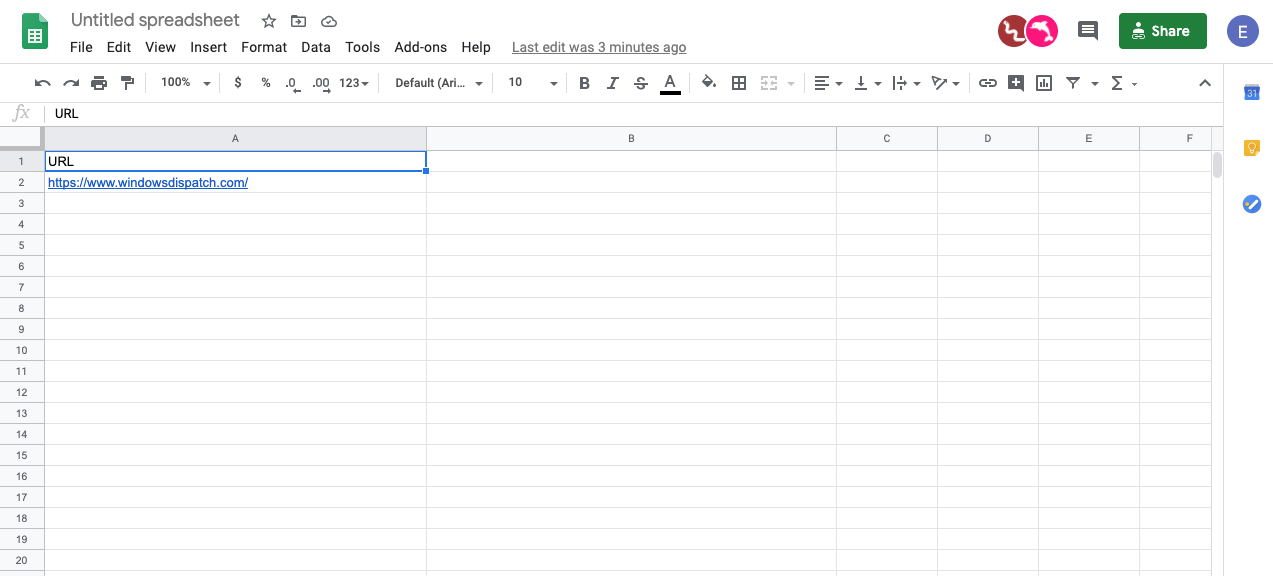The height and width of the screenshot is (576, 1273).
Task: Apply borders to the selection
Action: pyautogui.click(x=738, y=83)
